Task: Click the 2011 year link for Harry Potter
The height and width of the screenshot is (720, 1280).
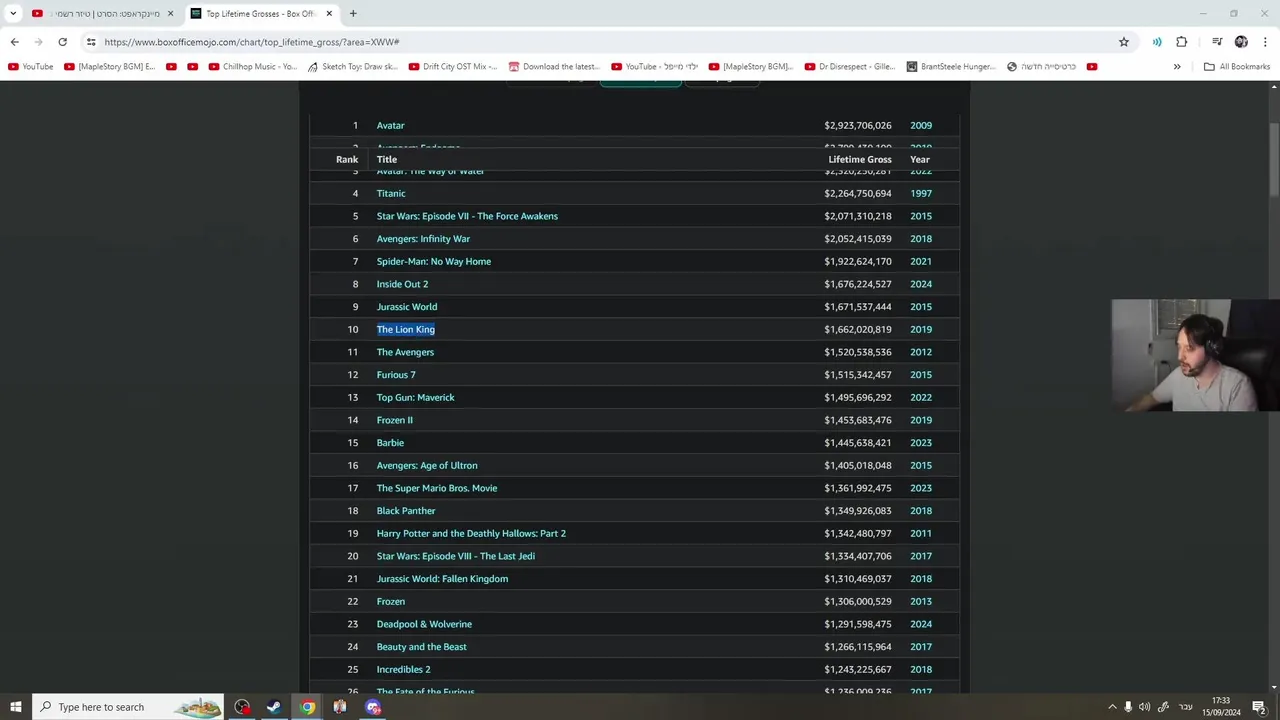Action: point(921,533)
